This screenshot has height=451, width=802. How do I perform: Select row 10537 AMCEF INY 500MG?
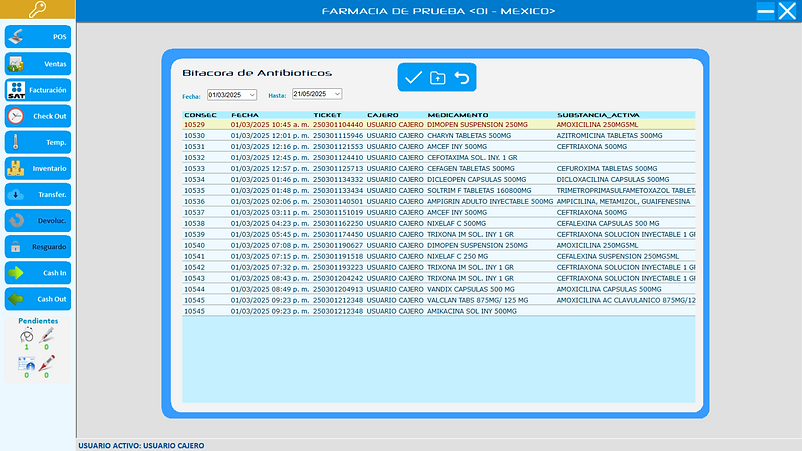coord(438,212)
